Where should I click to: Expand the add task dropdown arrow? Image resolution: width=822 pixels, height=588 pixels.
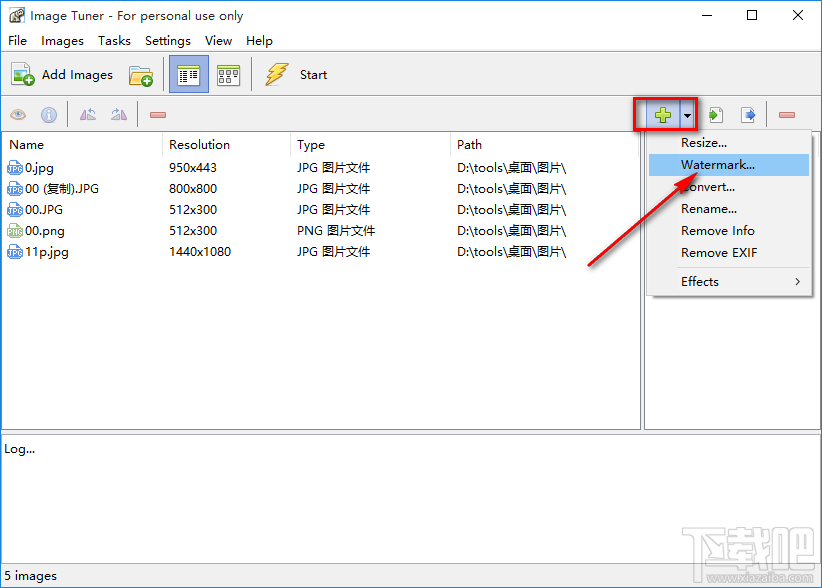tap(687, 114)
